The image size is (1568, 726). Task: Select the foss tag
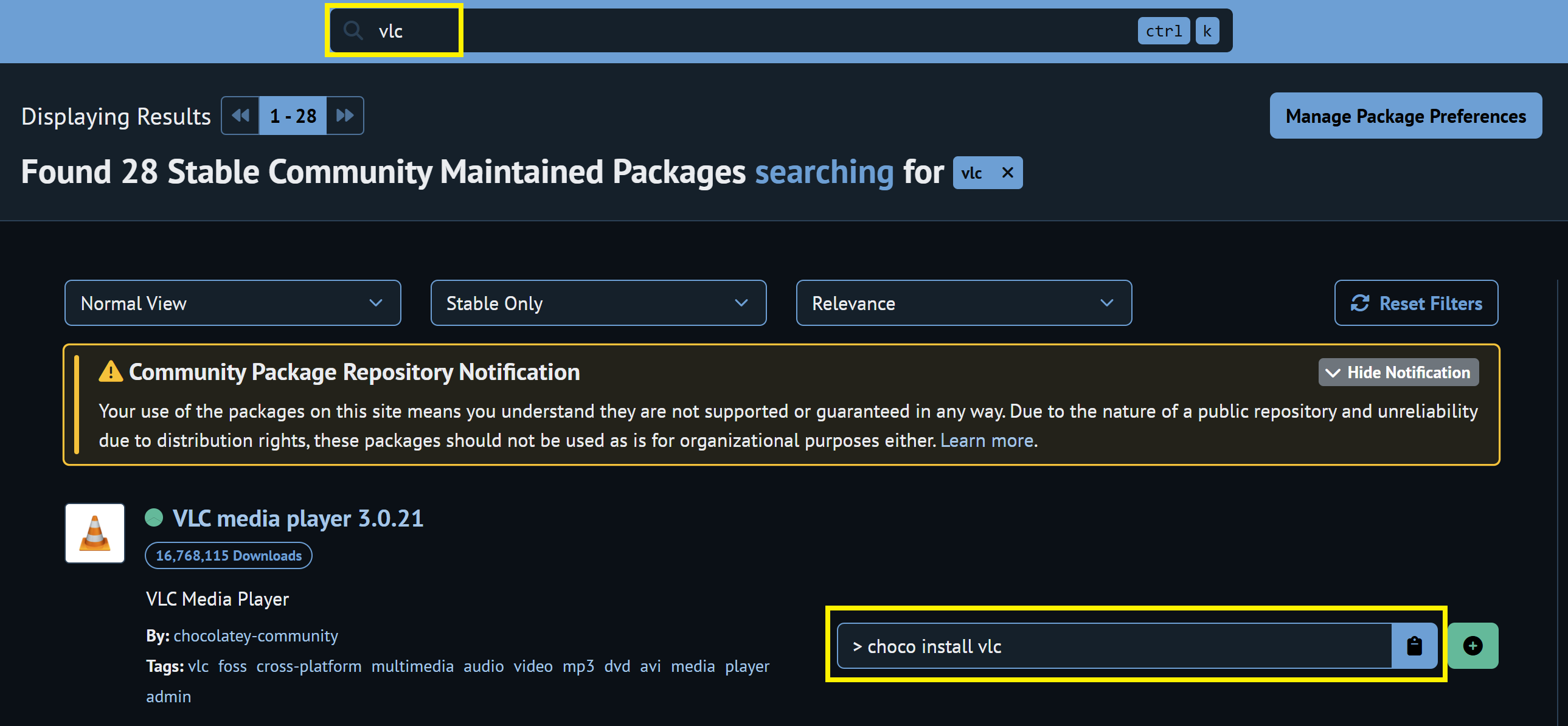point(232,666)
